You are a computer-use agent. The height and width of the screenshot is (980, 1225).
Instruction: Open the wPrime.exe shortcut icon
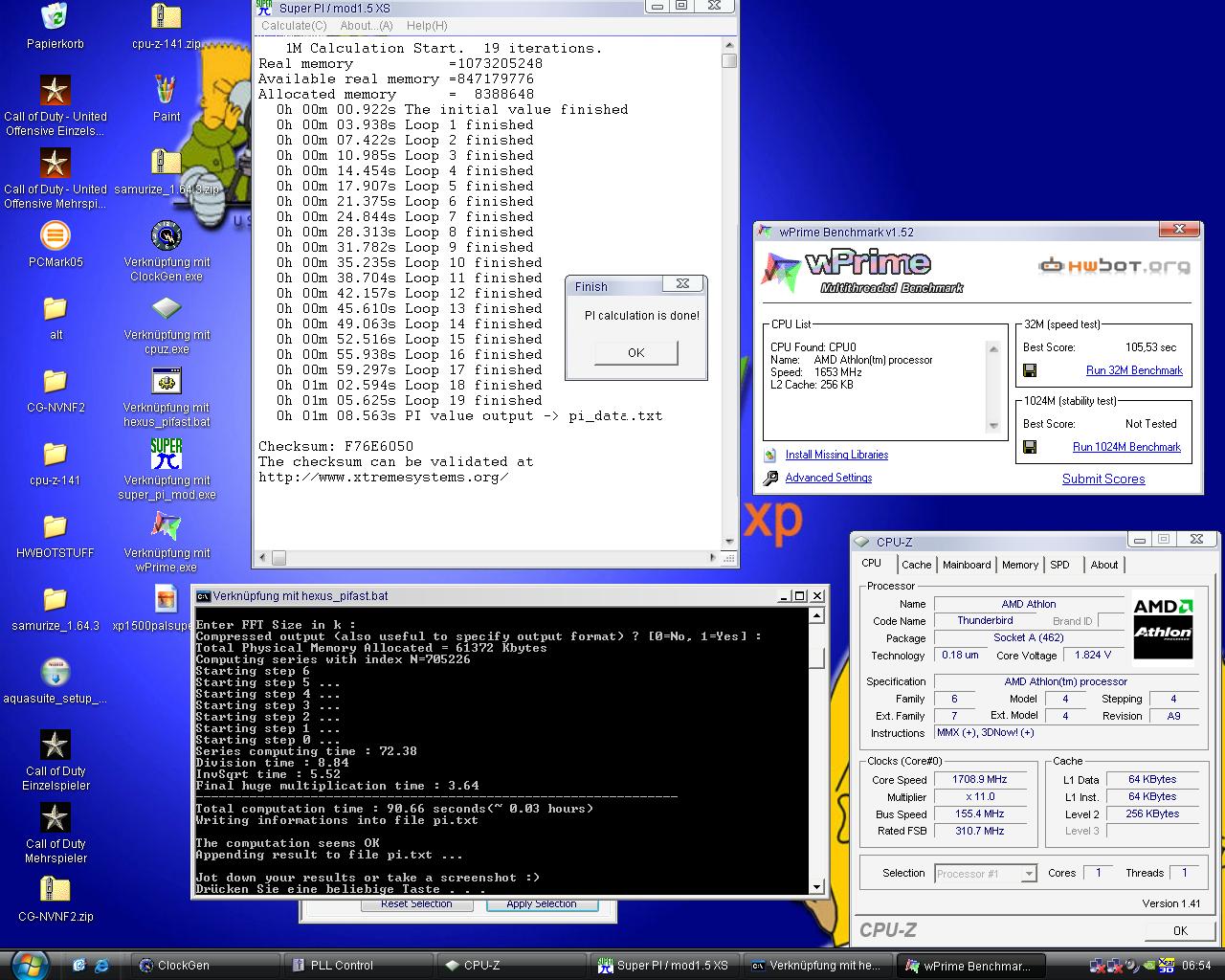pos(167,526)
